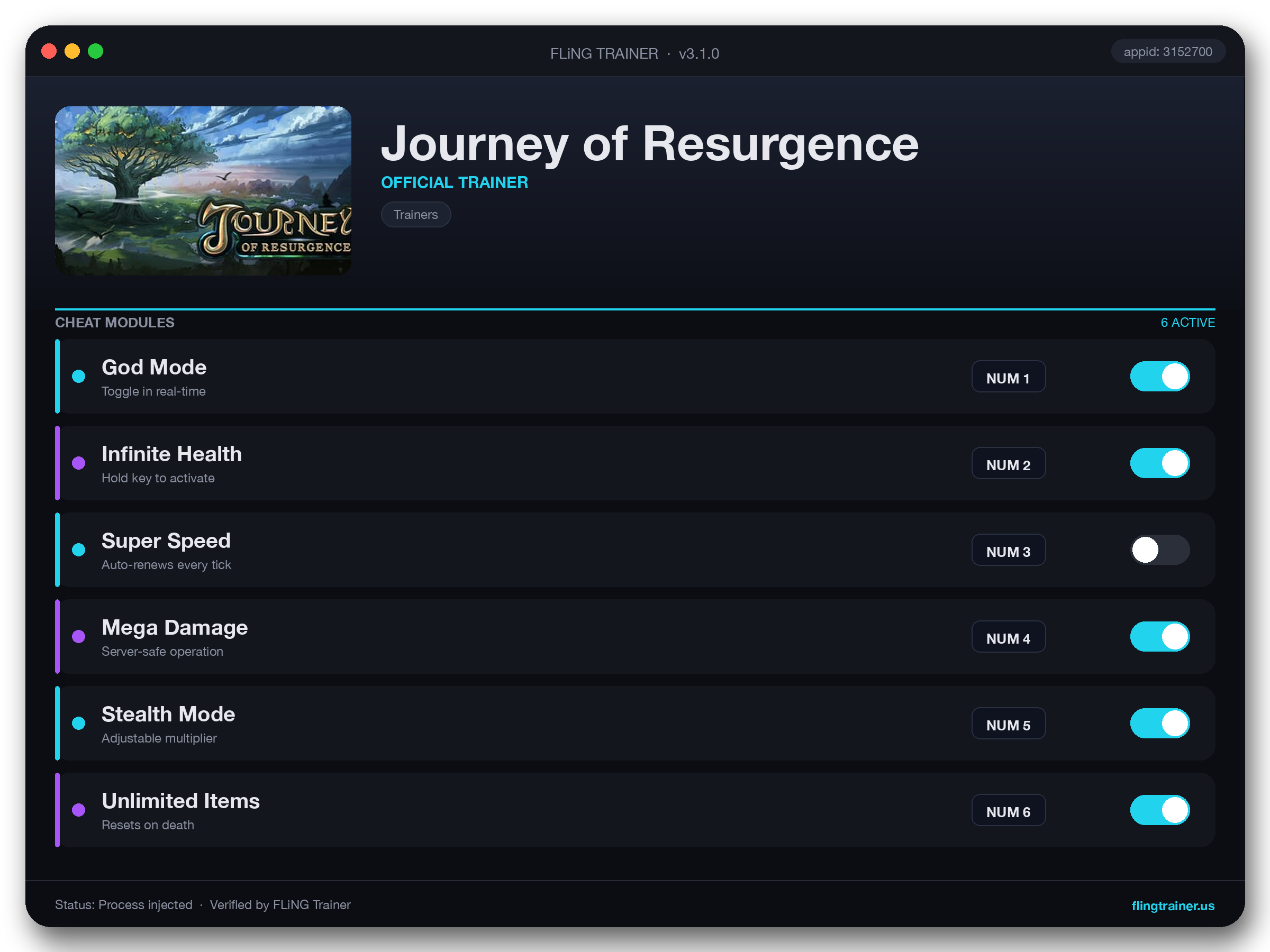The width and height of the screenshot is (1270, 952).
Task: Change the NUM 5 hotkey binding
Action: 1008,723
